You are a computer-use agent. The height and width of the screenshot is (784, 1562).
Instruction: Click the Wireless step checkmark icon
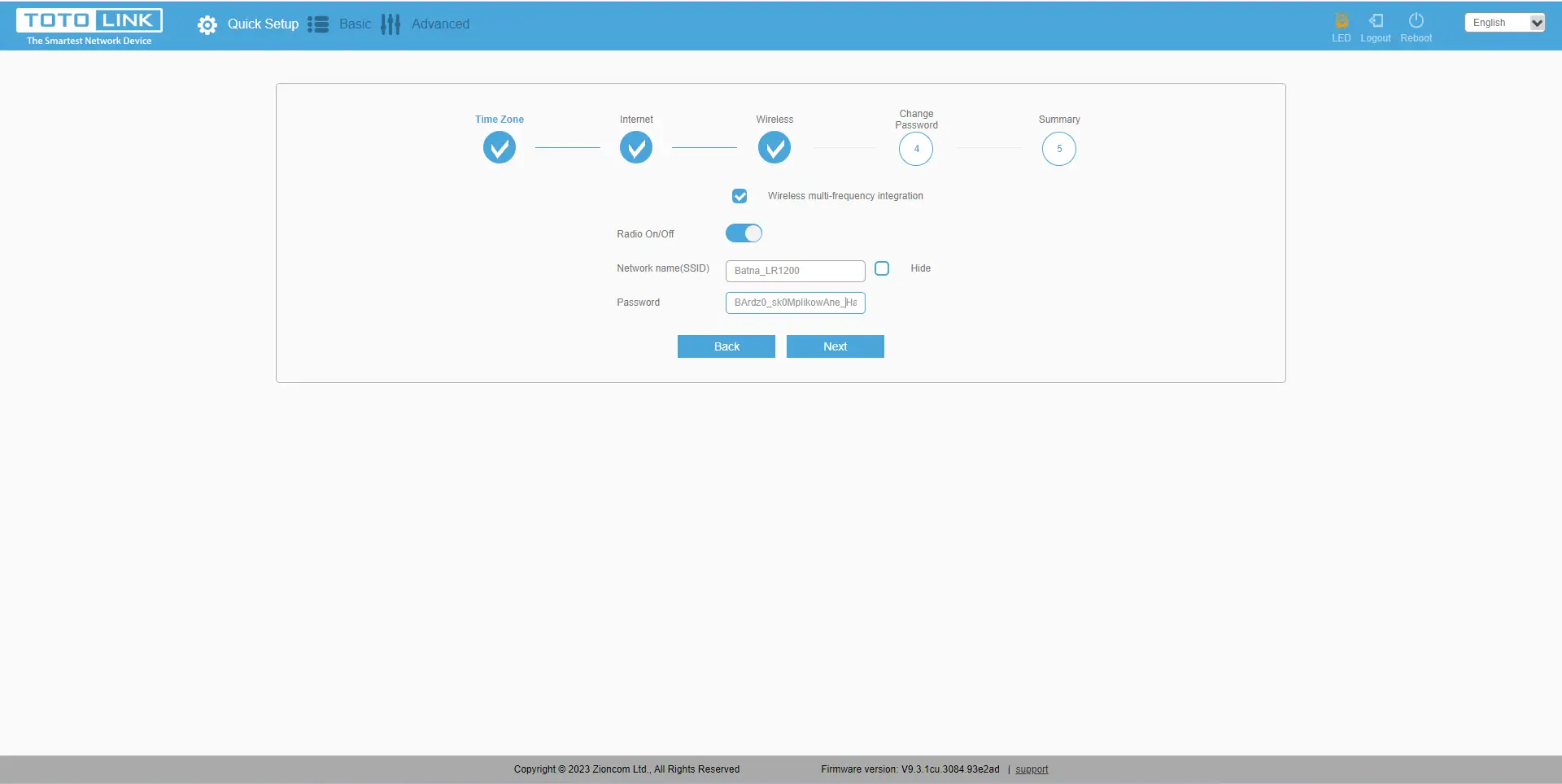pos(774,148)
